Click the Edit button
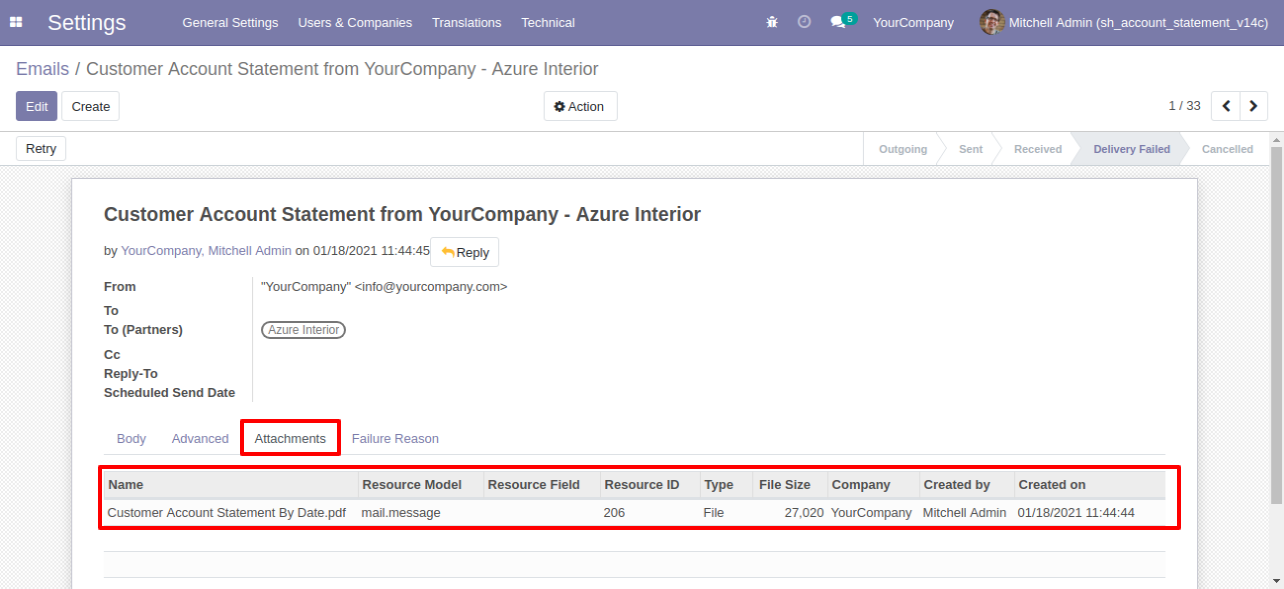The width and height of the screenshot is (1284, 589). (x=37, y=106)
